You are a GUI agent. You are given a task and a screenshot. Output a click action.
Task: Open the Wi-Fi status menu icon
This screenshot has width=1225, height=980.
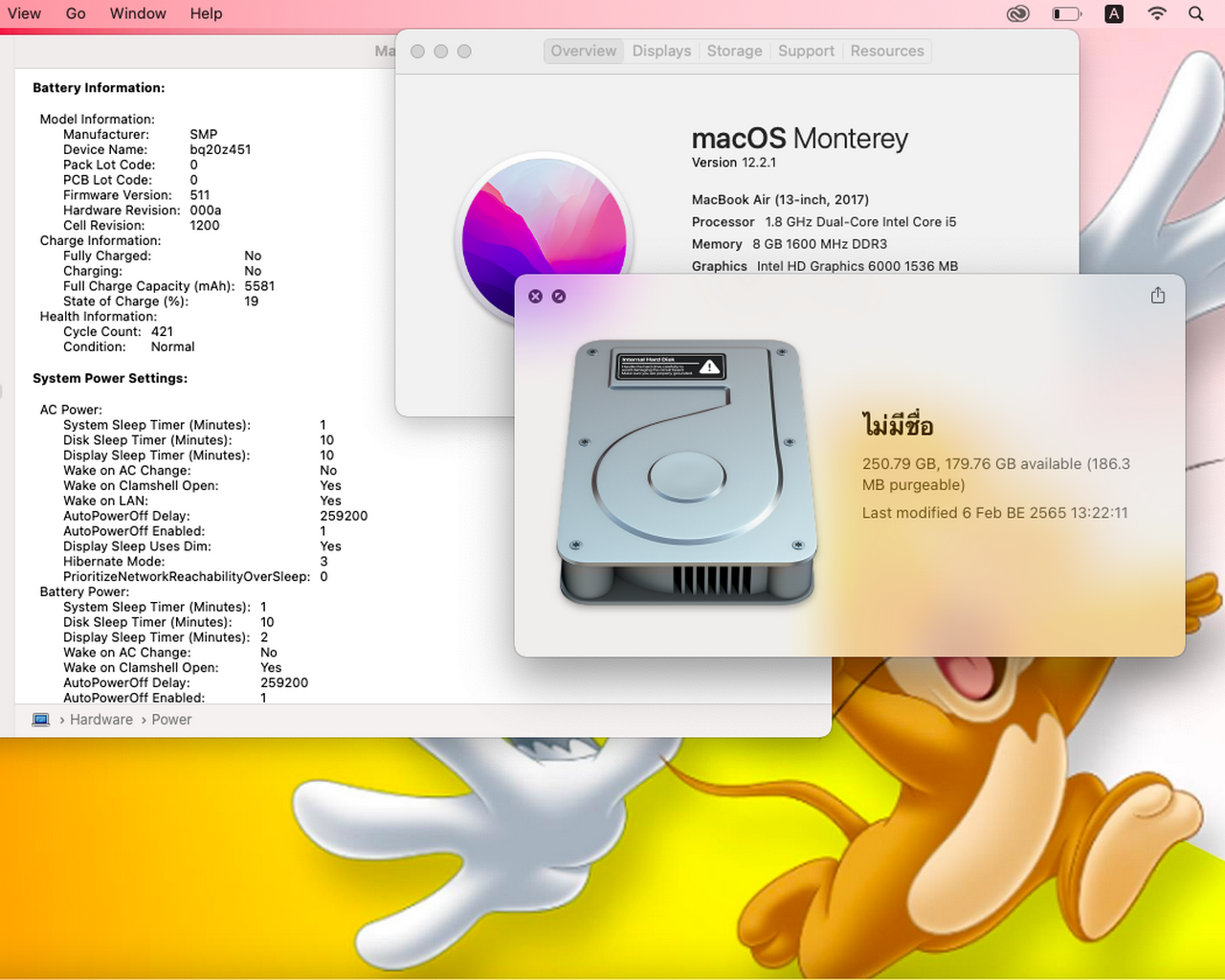pyautogui.click(x=1157, y=13)
